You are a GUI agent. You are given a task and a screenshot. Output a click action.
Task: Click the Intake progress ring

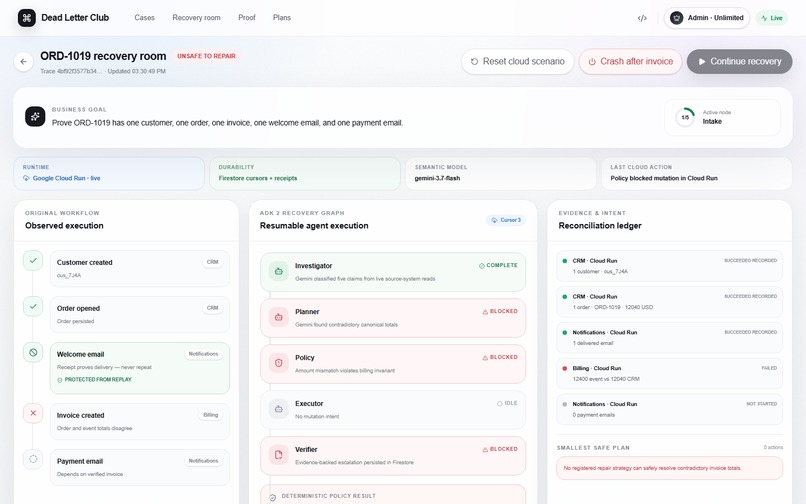pyautogui.click(x=685, y=117)
